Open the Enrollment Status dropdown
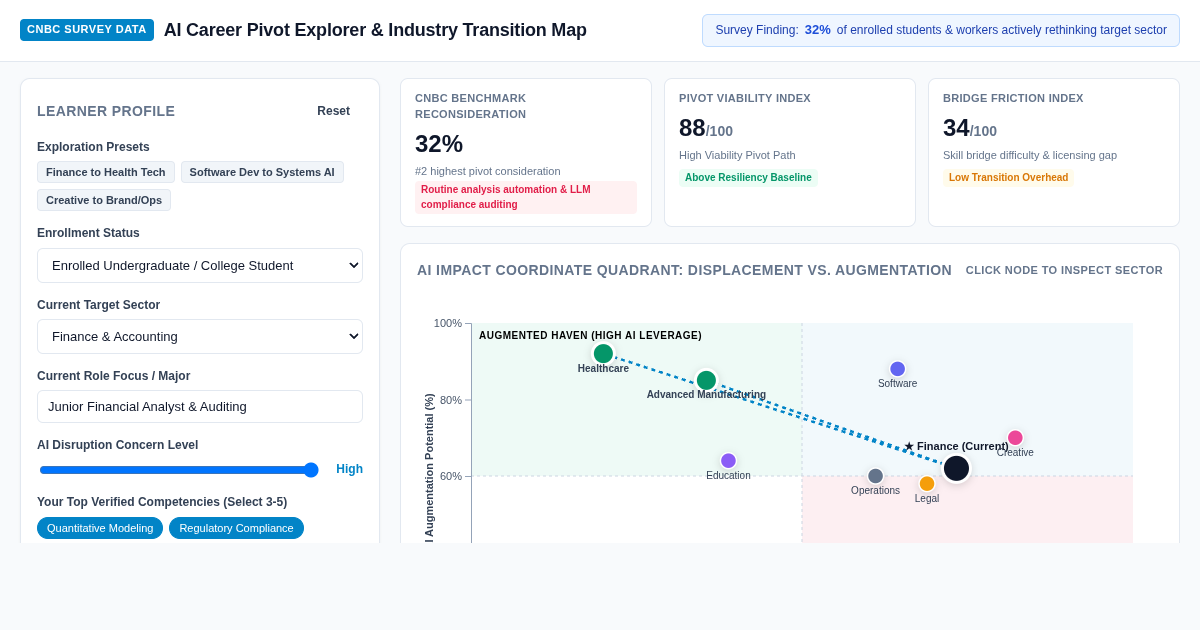 (200, 265)
